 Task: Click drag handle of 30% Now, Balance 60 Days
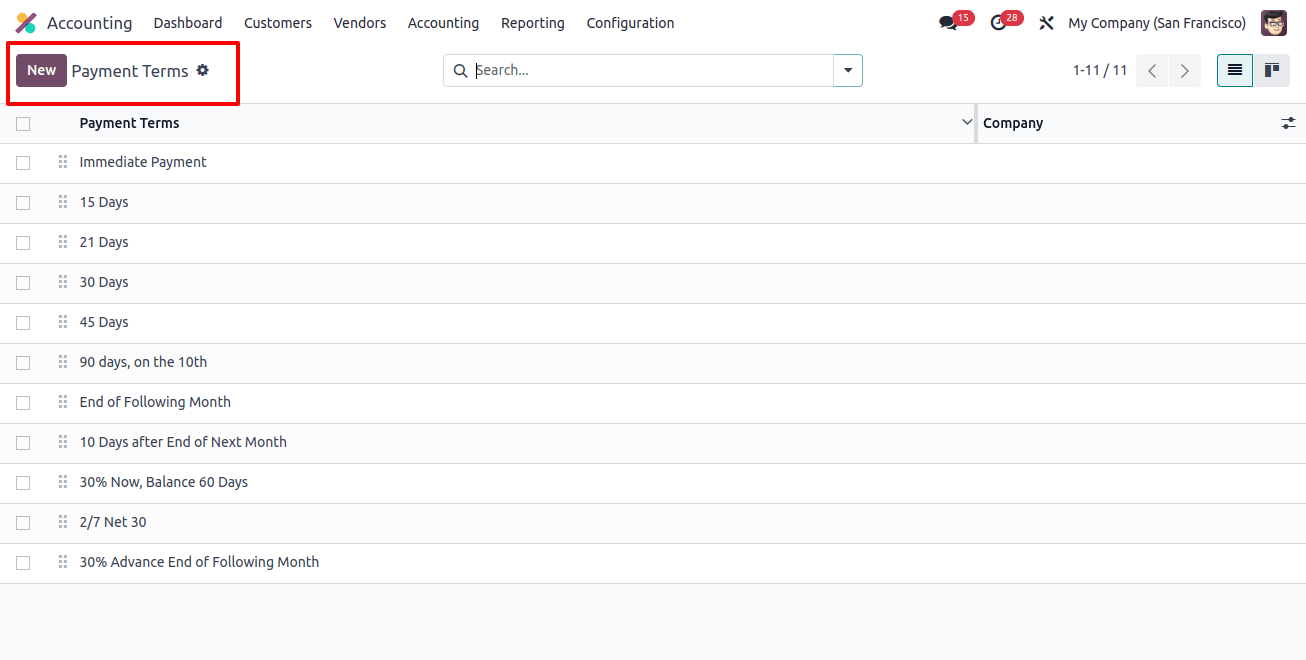click(x=63, y=482)
